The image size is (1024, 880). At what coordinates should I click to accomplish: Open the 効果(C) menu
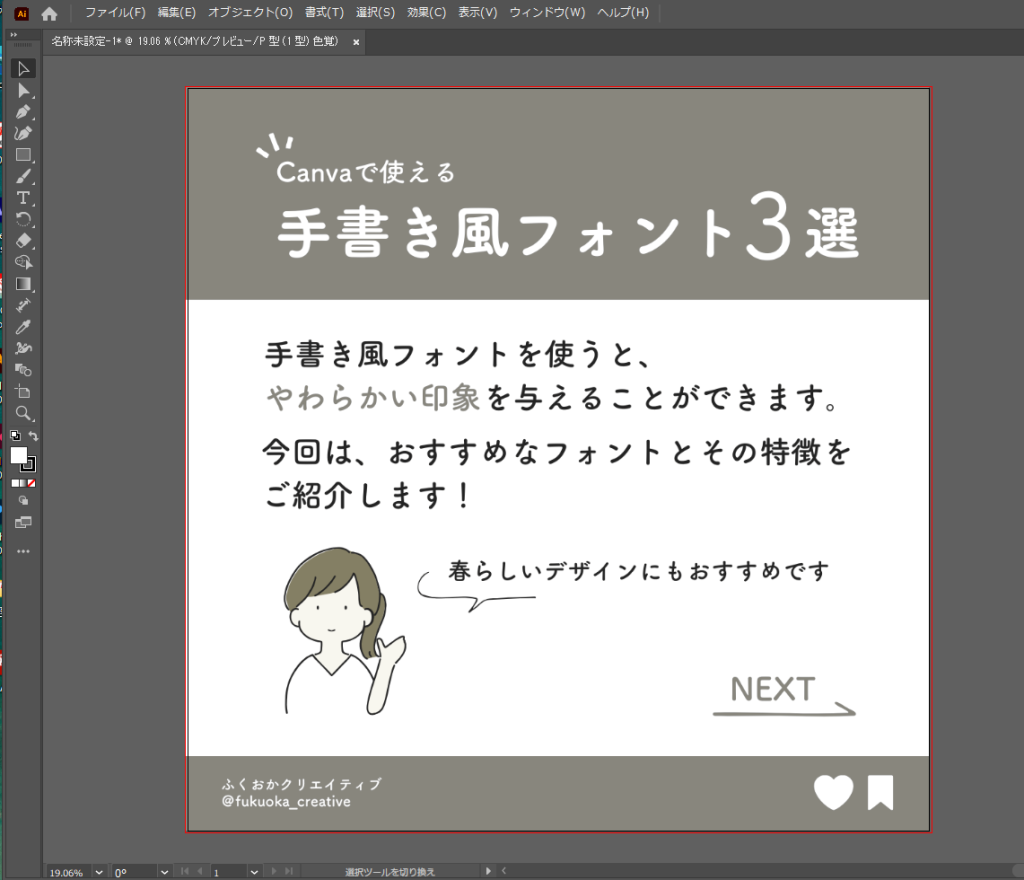pyautogui.click(x=426, y=12)
